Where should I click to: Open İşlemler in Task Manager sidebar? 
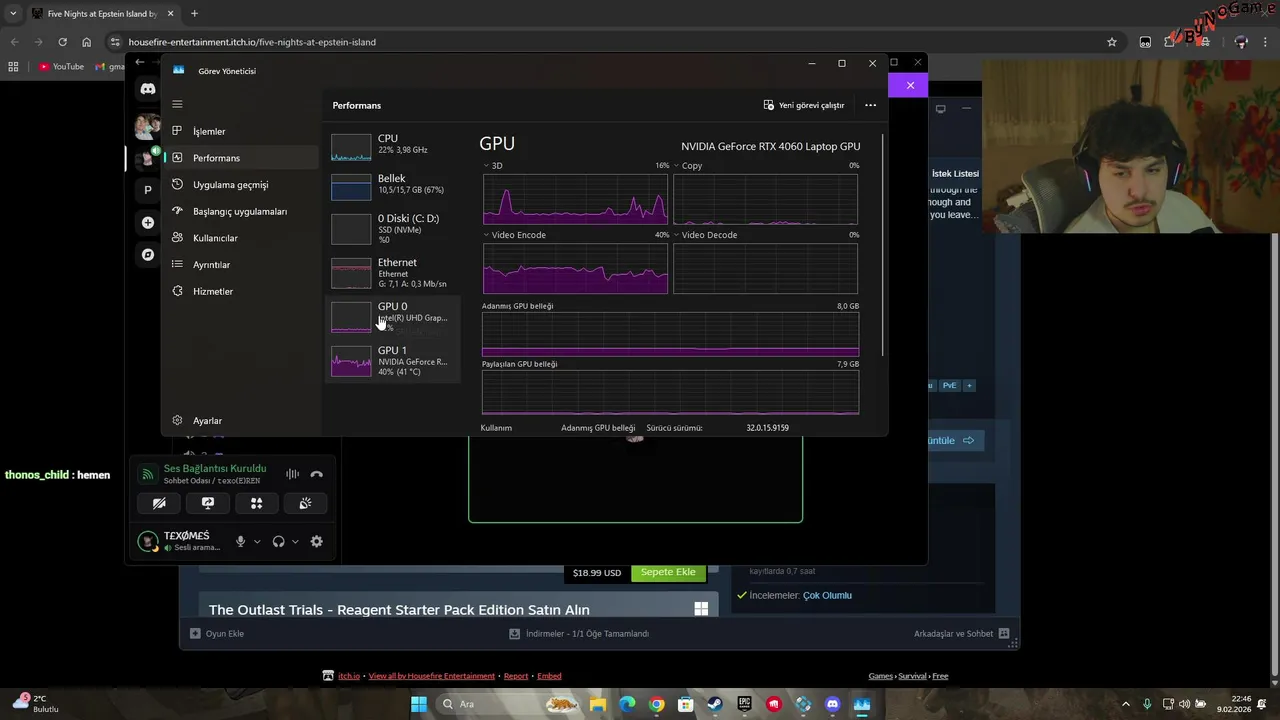point(240,131)
